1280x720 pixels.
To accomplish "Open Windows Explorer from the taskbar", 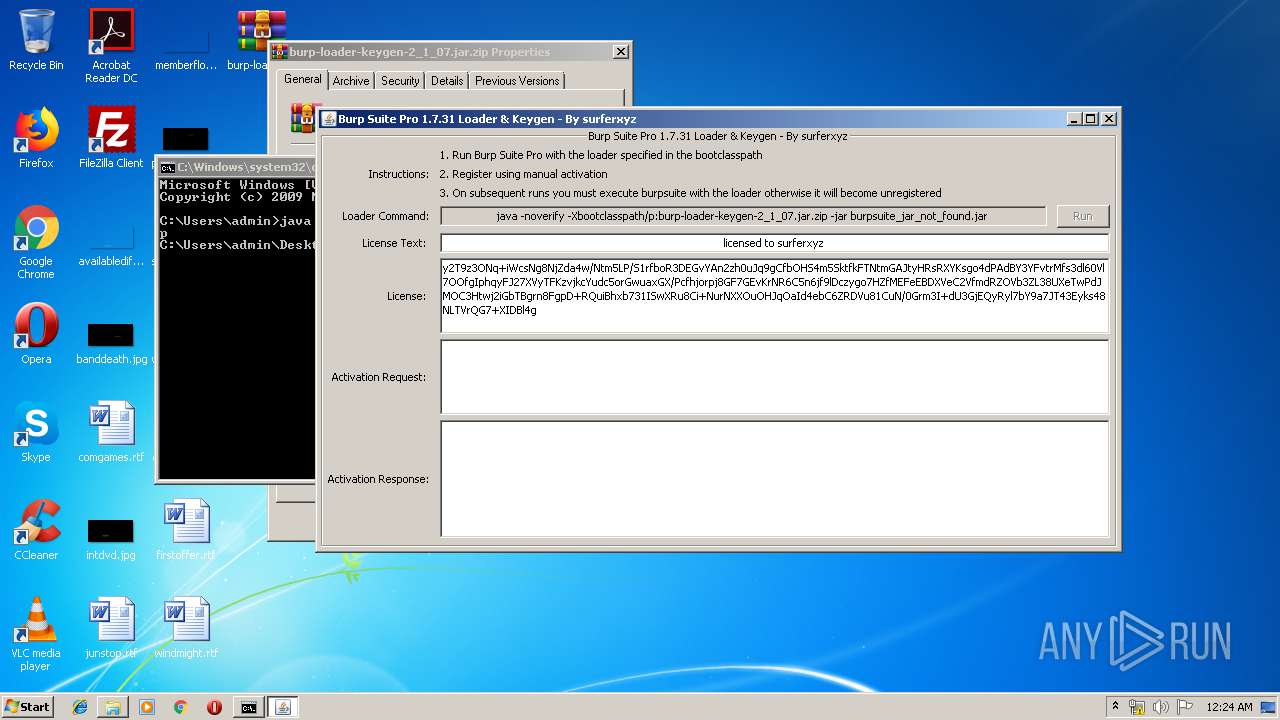I will (113, 707).
